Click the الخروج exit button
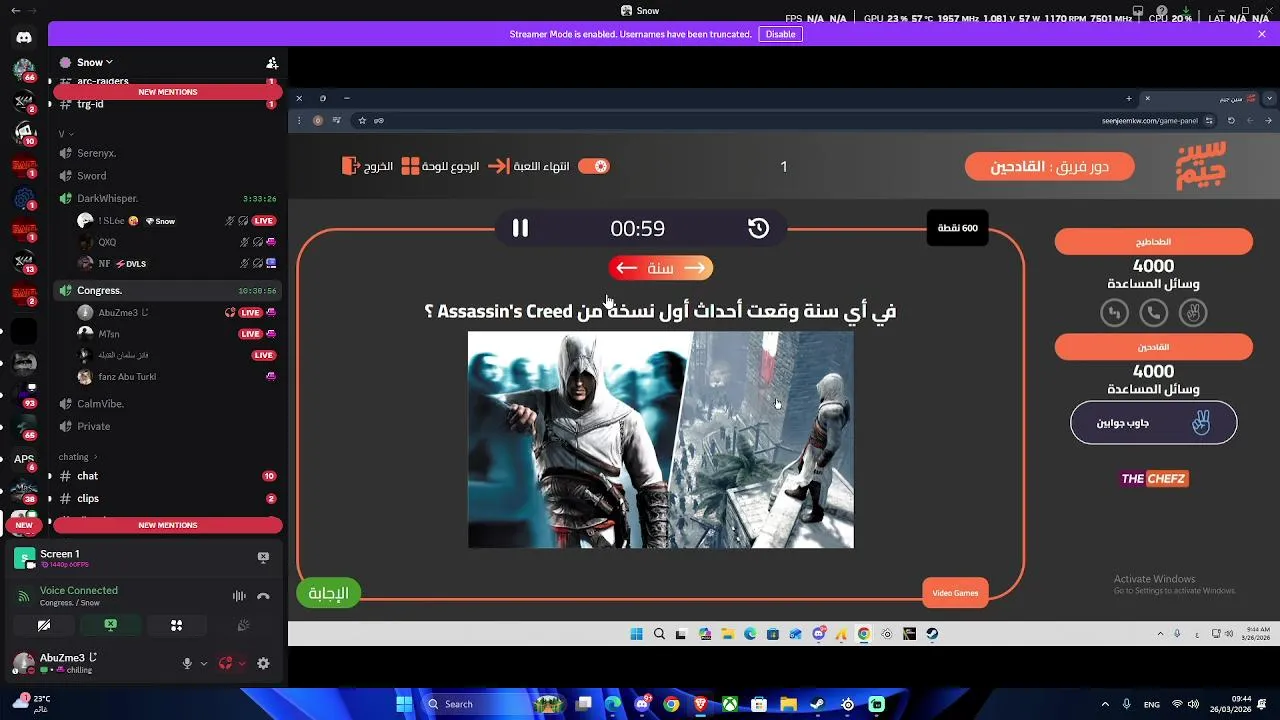 pyautogui.click(x=367, y=166)
